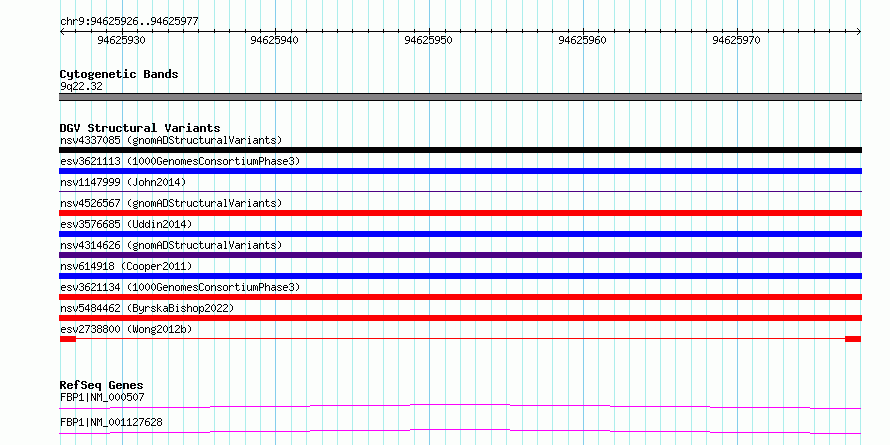Viewport: 890px width, 445px height.
Task: Click the dark purple nsv4314626 variant bar
Action: (x=460, y=255)
